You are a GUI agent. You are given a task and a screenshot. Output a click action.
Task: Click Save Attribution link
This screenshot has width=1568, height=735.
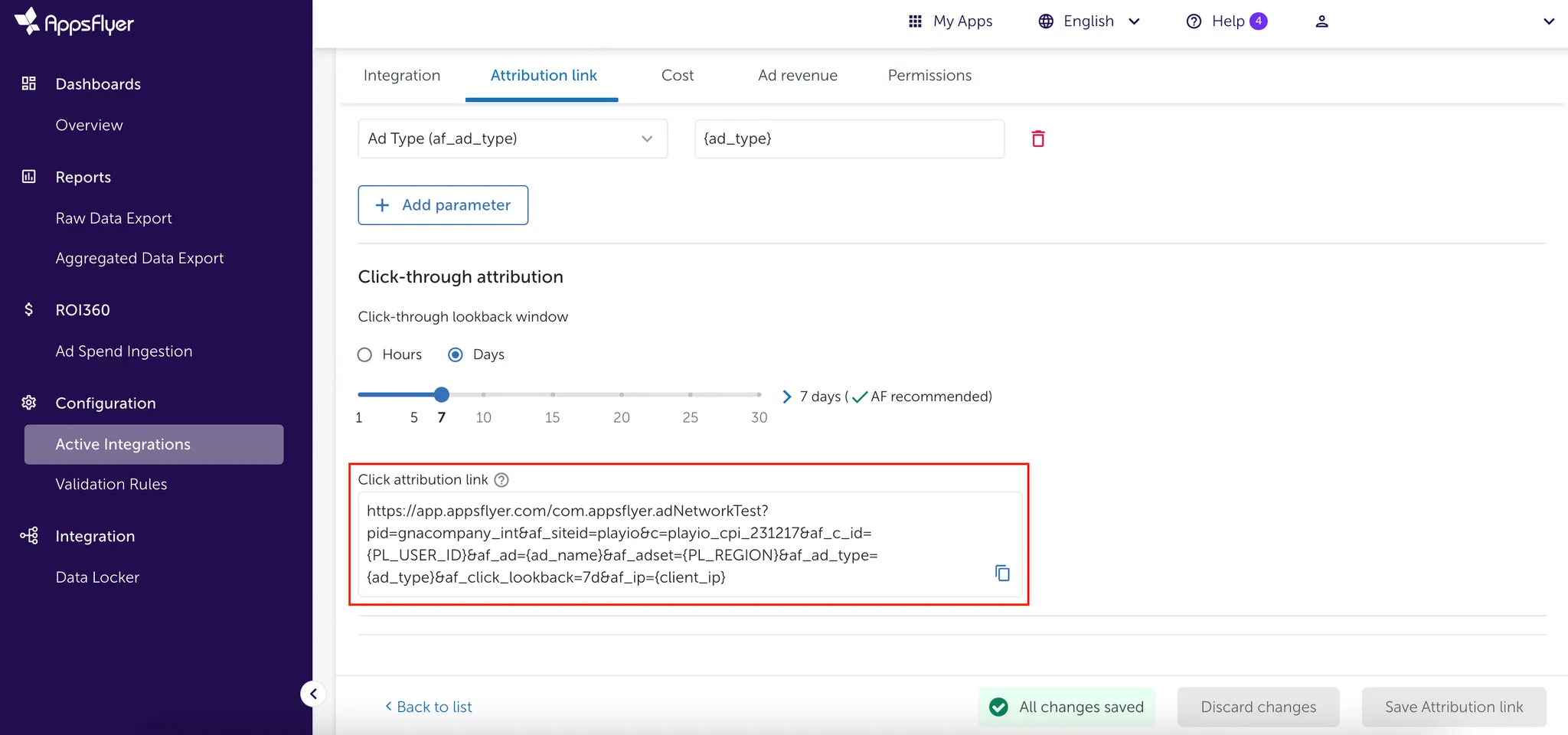coord(1454,707)
